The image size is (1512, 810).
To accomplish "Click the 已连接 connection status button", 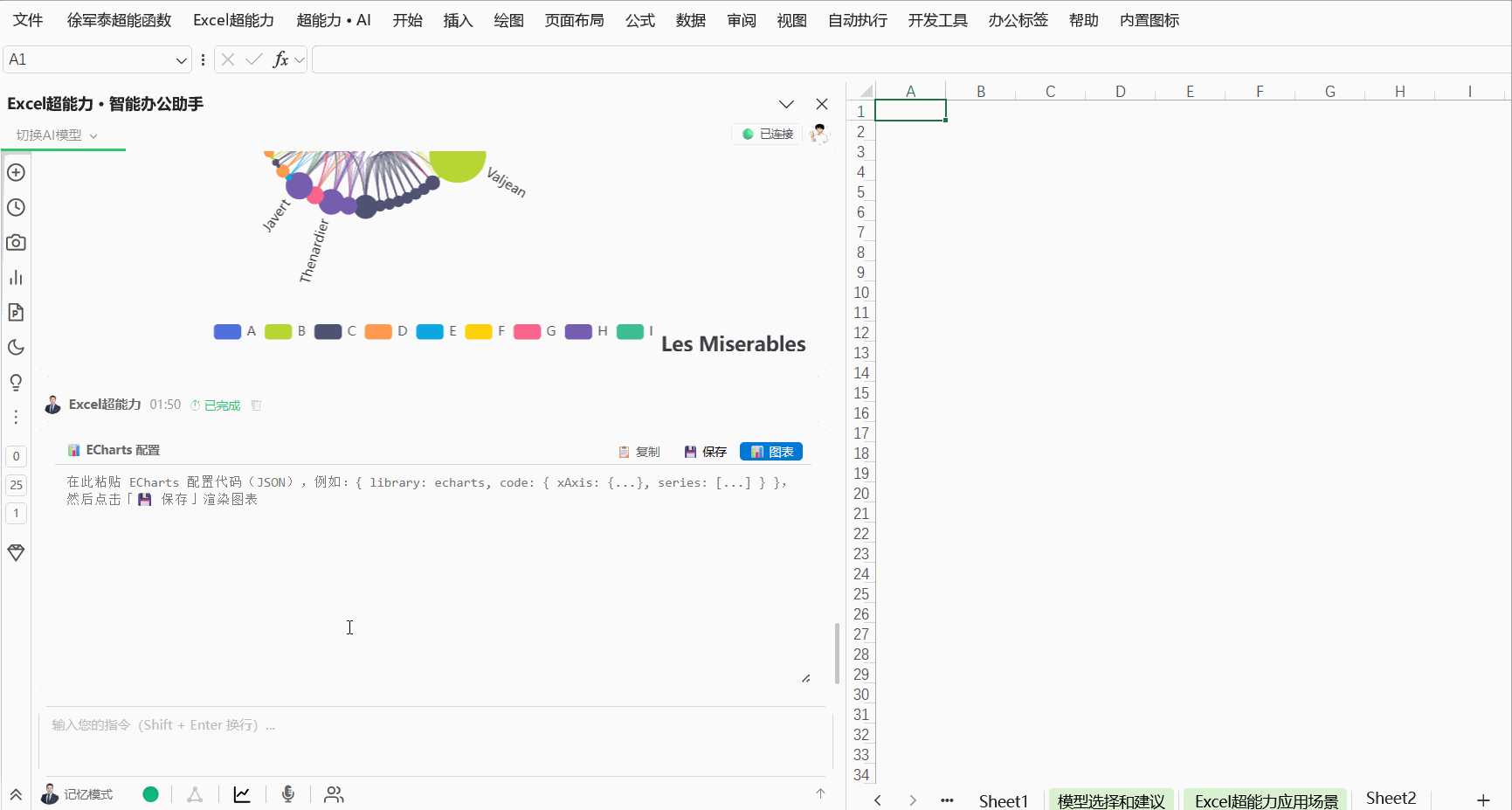I will coord(767,134).
